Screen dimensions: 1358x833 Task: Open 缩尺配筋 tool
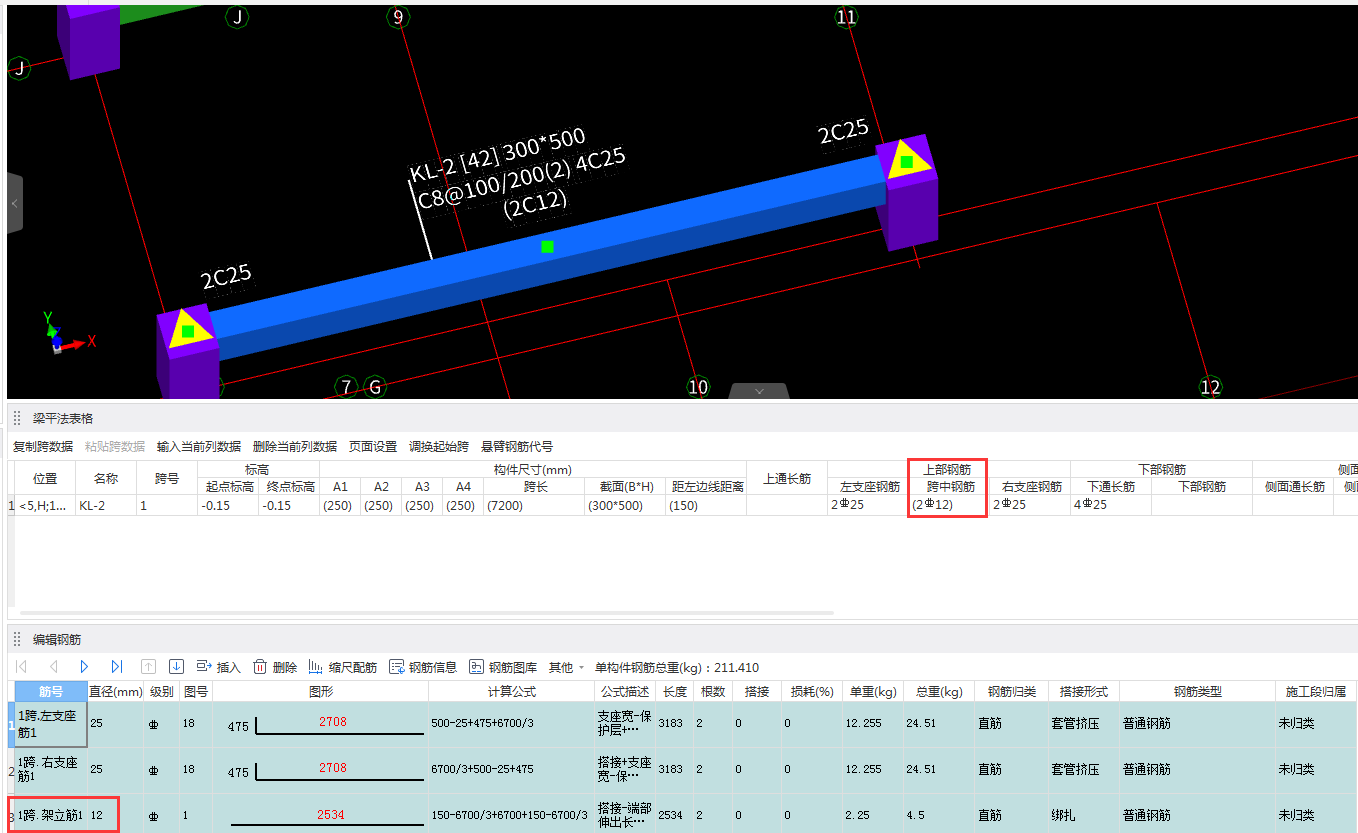(x=343, y=667)
